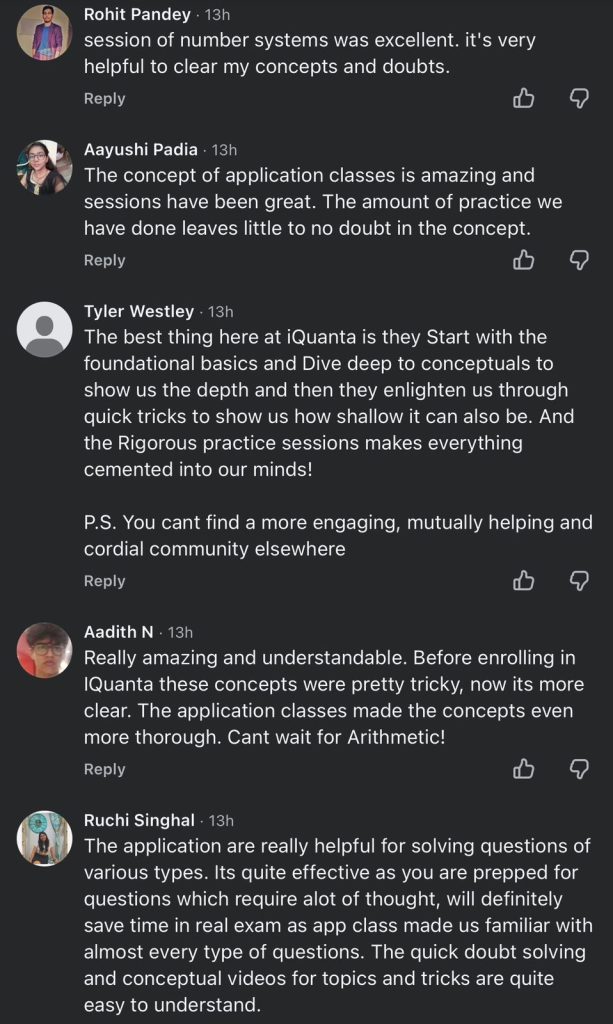Like Aadith N's comment
The width and height of the screenshot is (613, 1024).
523,769
